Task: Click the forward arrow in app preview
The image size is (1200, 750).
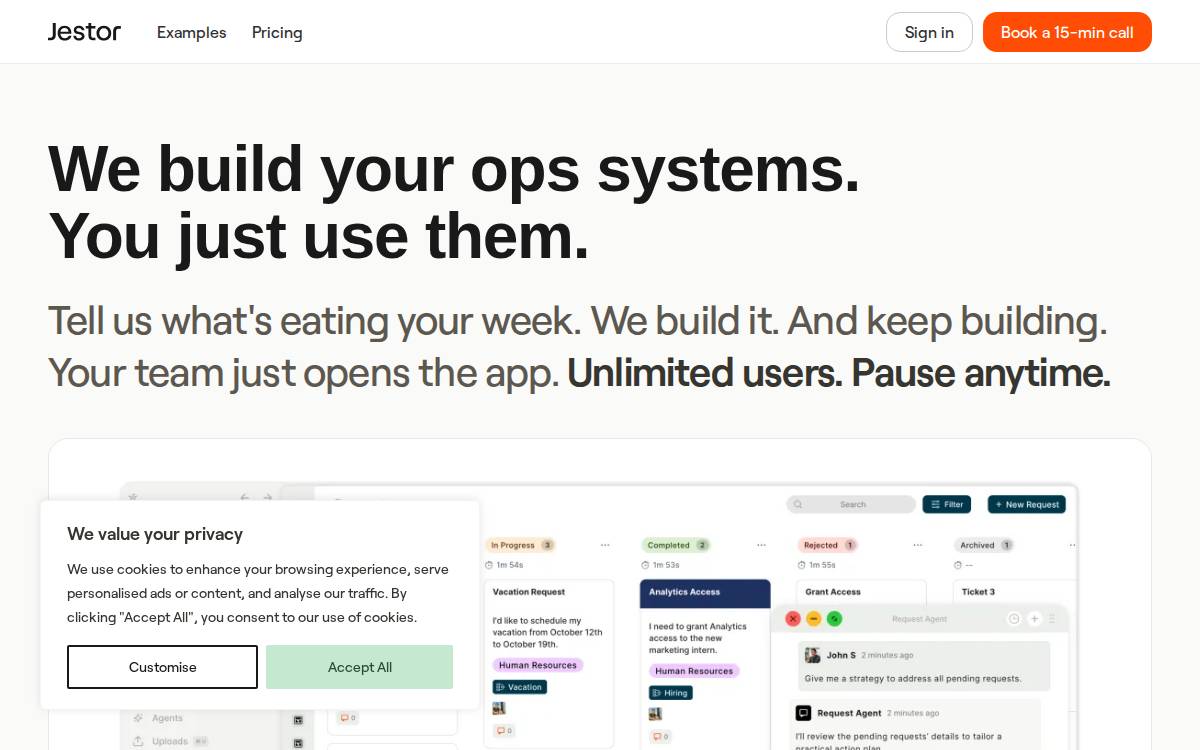Action: 267,497
